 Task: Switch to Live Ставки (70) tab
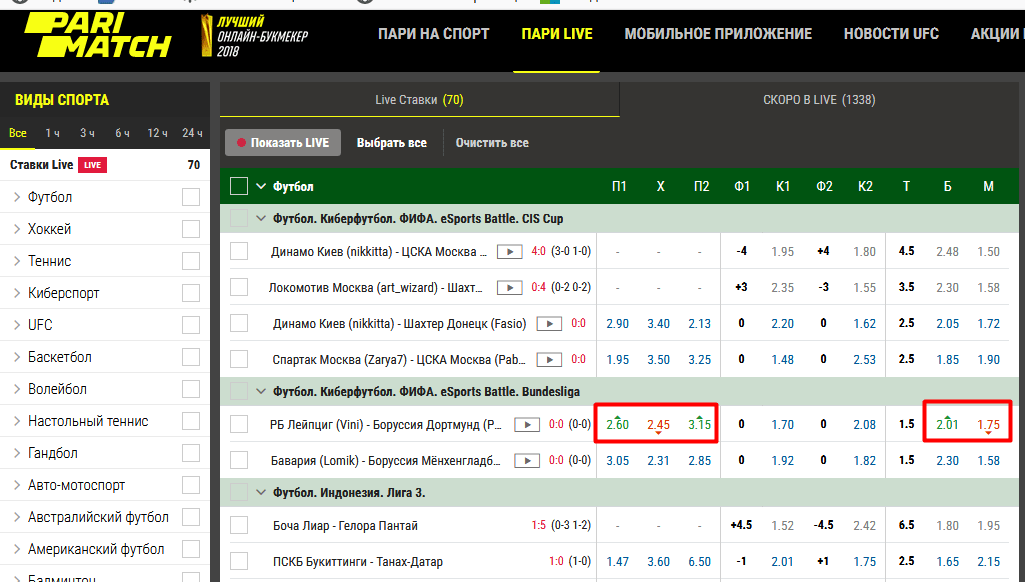(x=420, y=100)
